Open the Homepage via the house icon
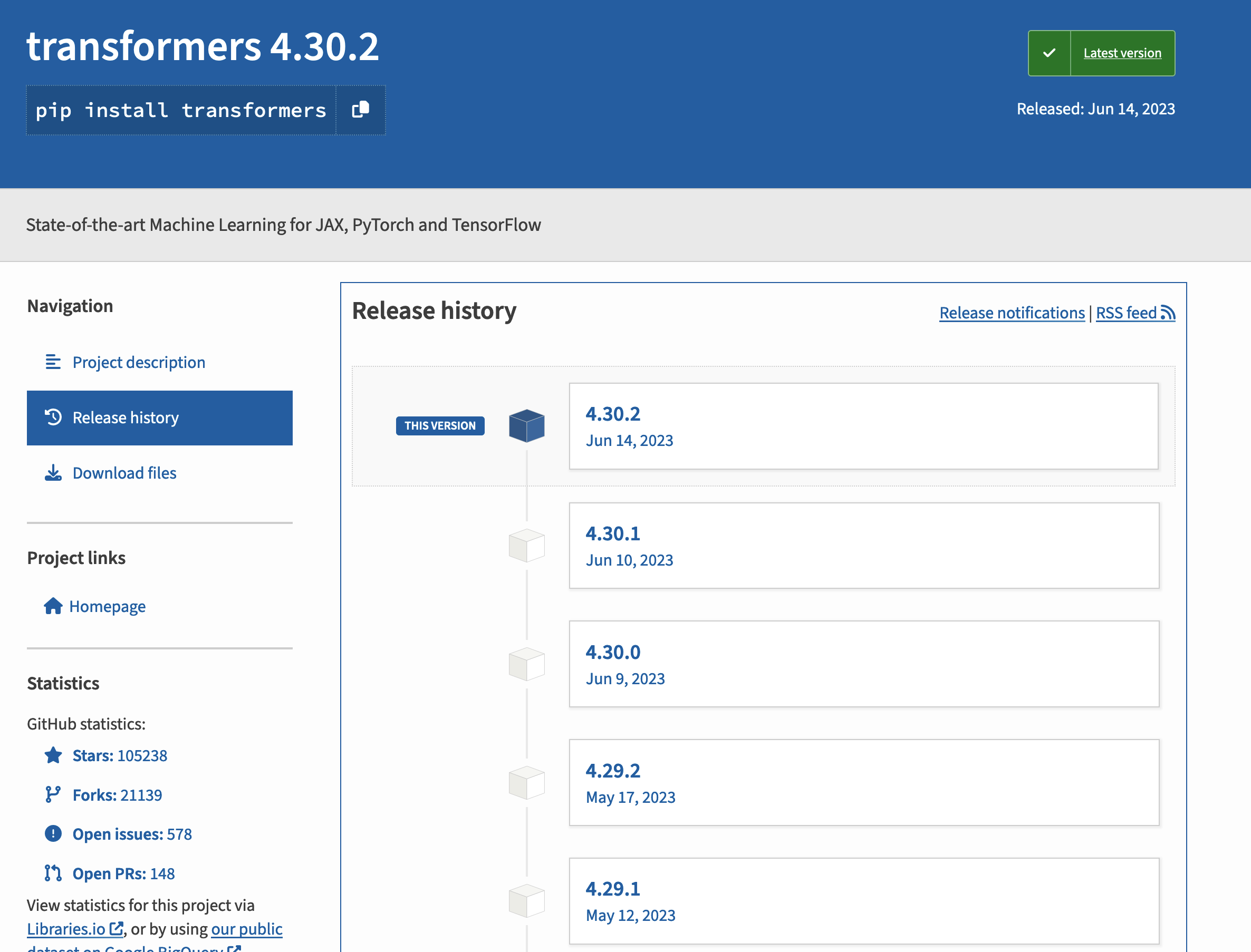This screenshot has width=1251, height=952. click(x=53, y=606)
